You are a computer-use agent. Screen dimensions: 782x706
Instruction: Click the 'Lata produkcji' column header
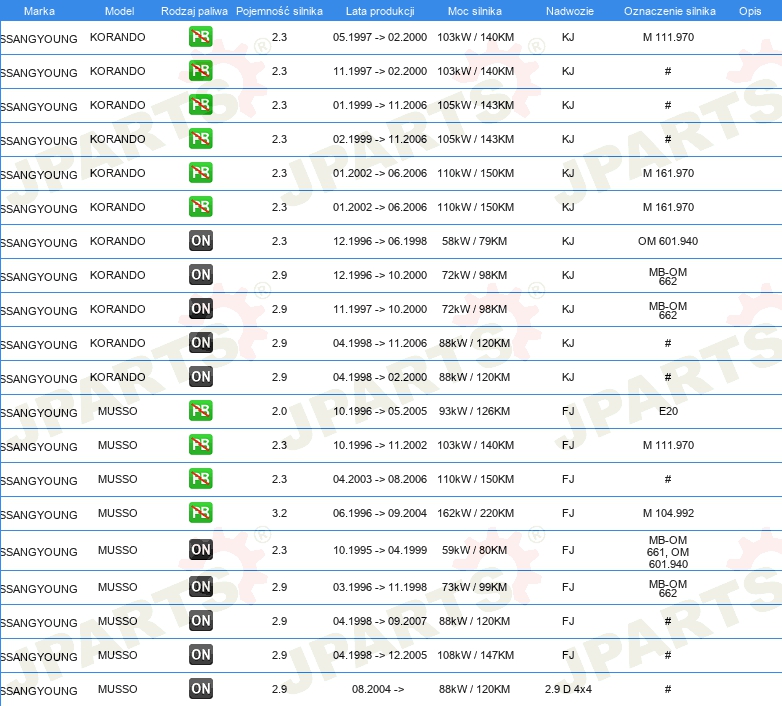[379, 10]
